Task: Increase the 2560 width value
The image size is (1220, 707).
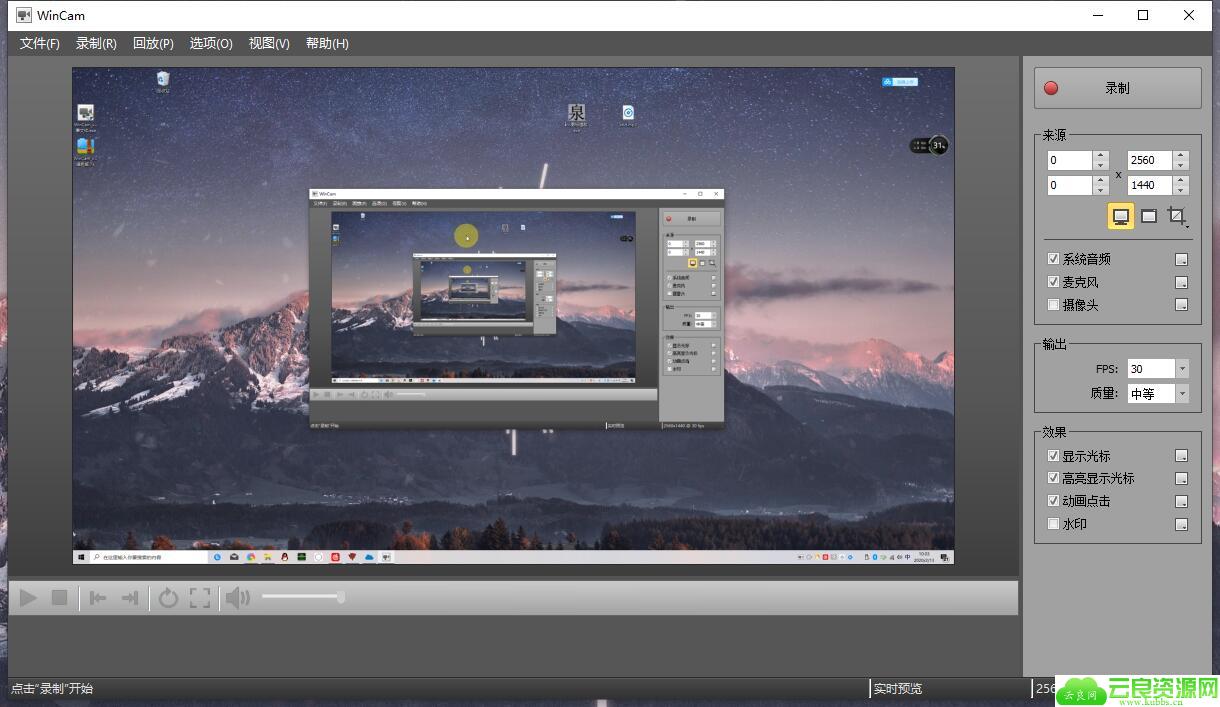Action: (x=1181, y=155)
